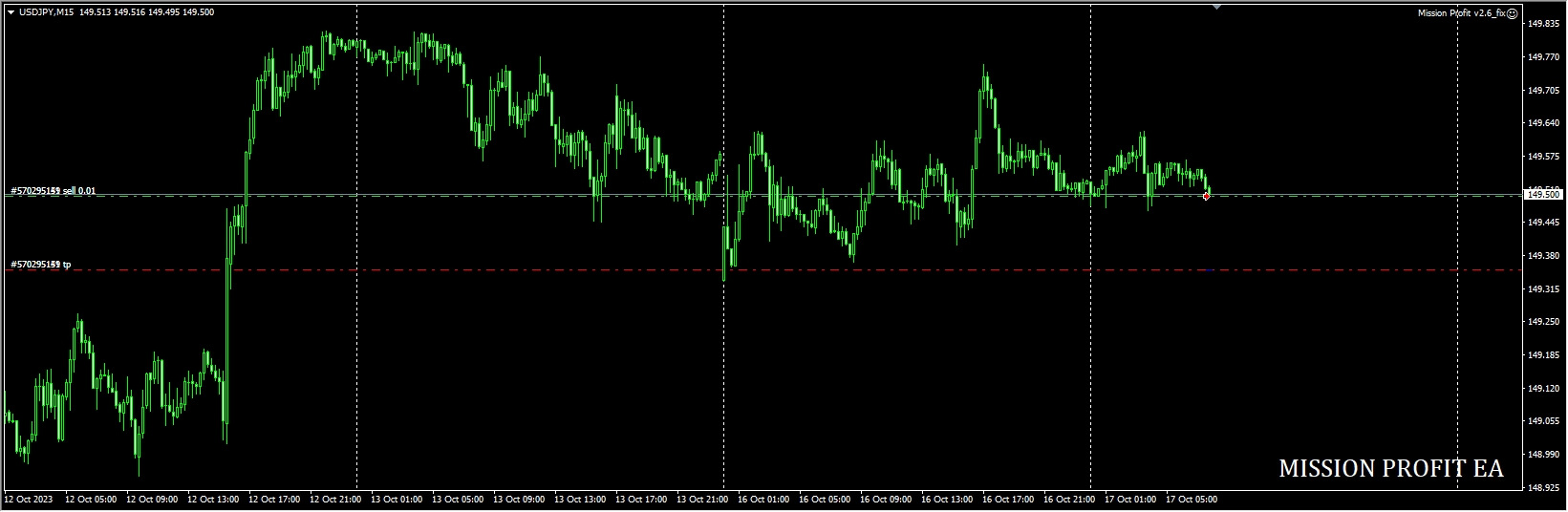
Task: Click the 12 Oct 2023 date label
Action: click(29, 499)
